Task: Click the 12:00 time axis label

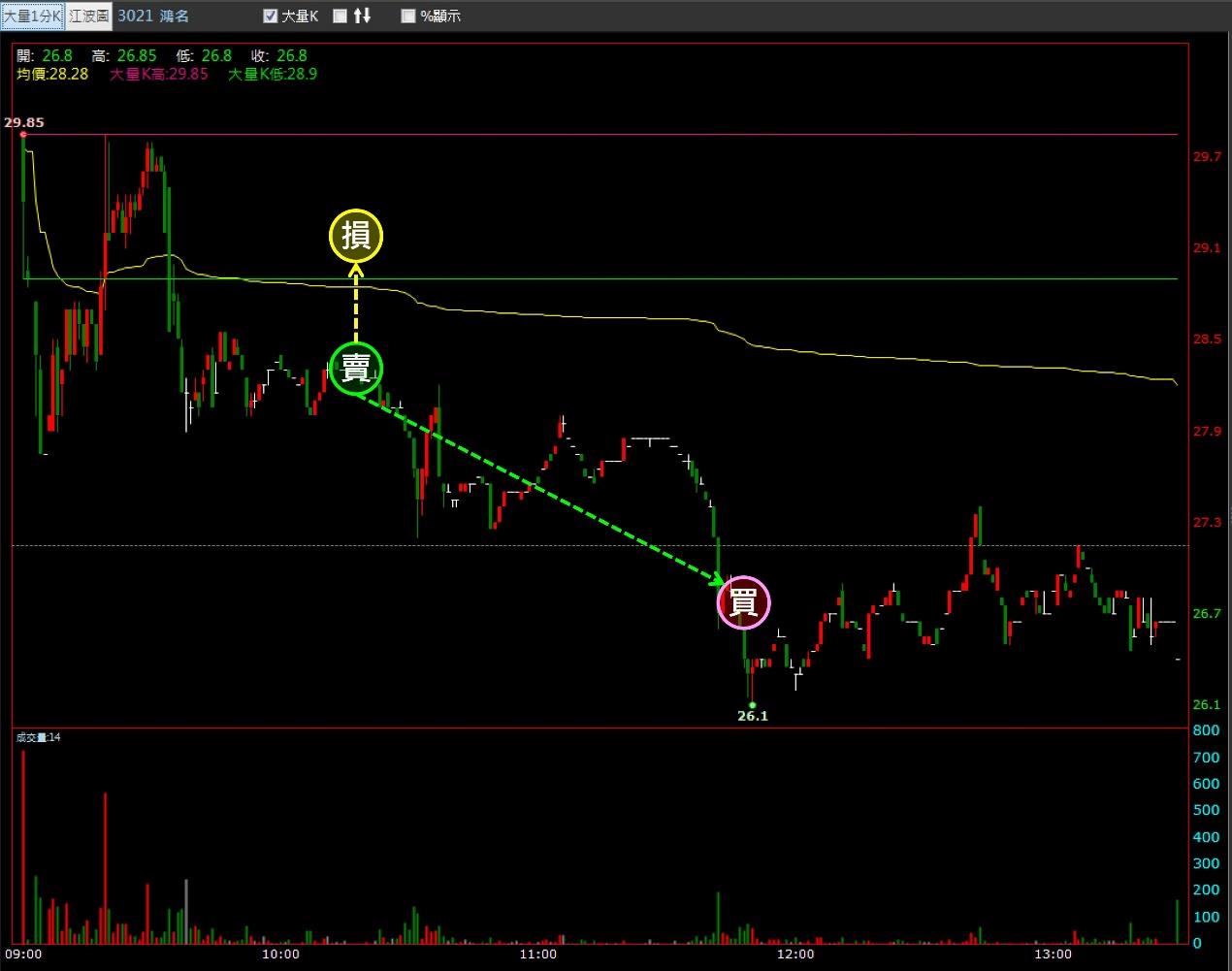Action: [x=794, y=954]
